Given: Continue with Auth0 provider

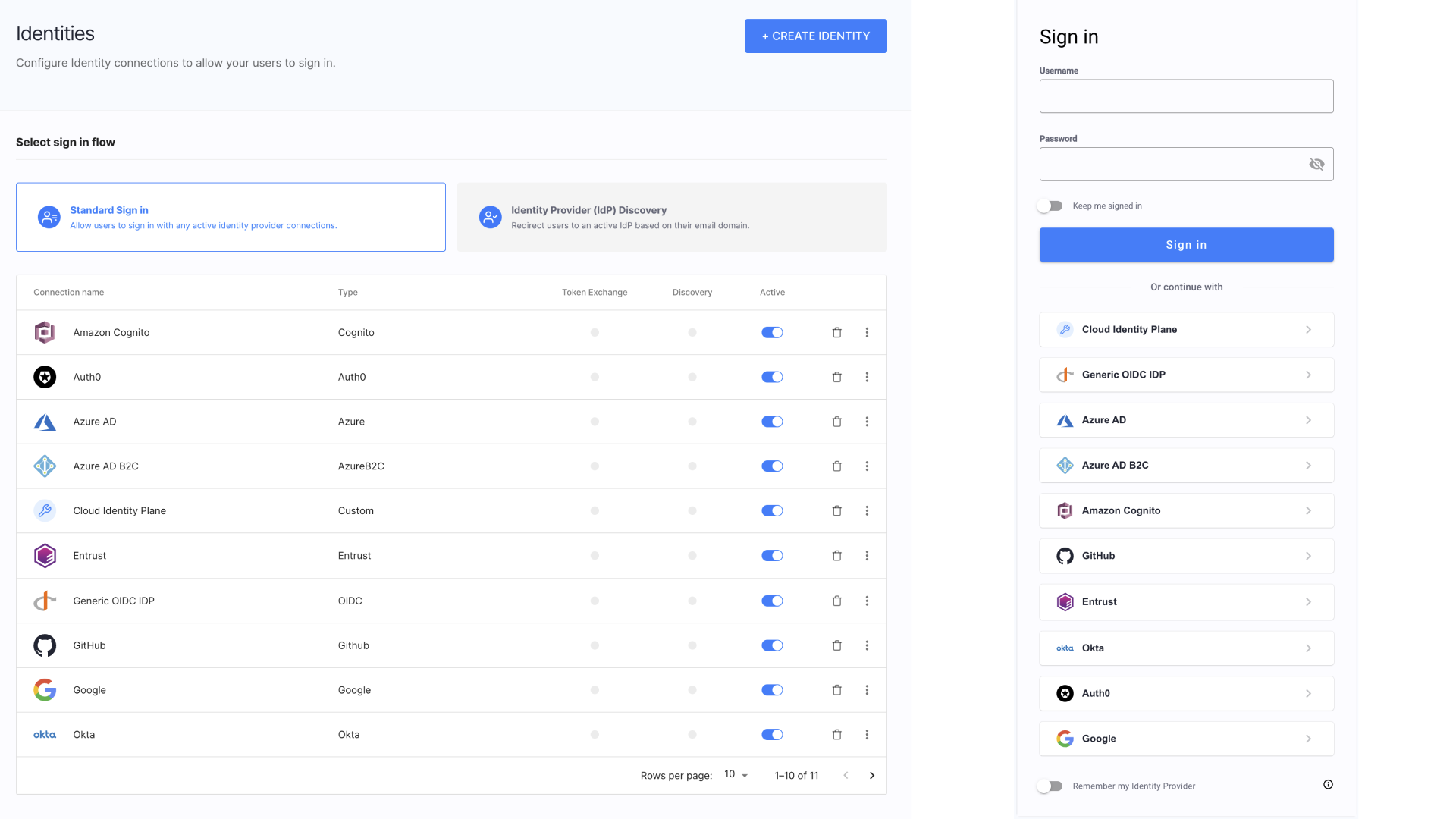Looking at the screenshot, I should point(1186,693).
